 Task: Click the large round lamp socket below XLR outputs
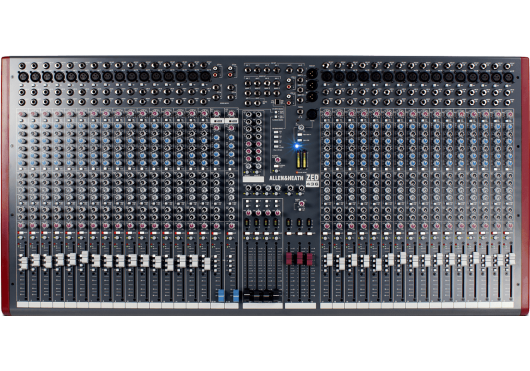[311, 115]
